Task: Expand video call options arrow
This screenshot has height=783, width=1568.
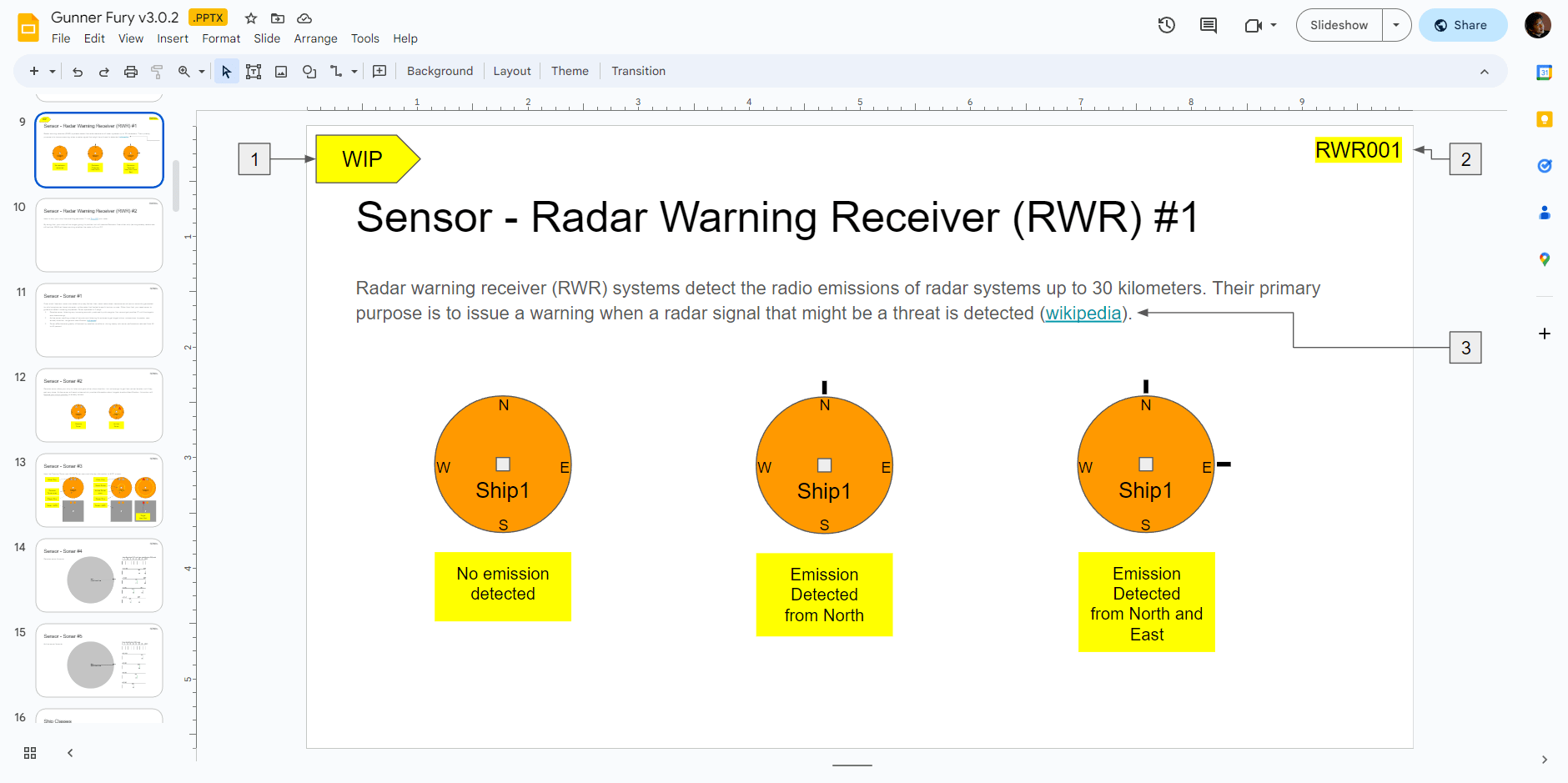Action: pyautogui.click(x=1274, y=25)
